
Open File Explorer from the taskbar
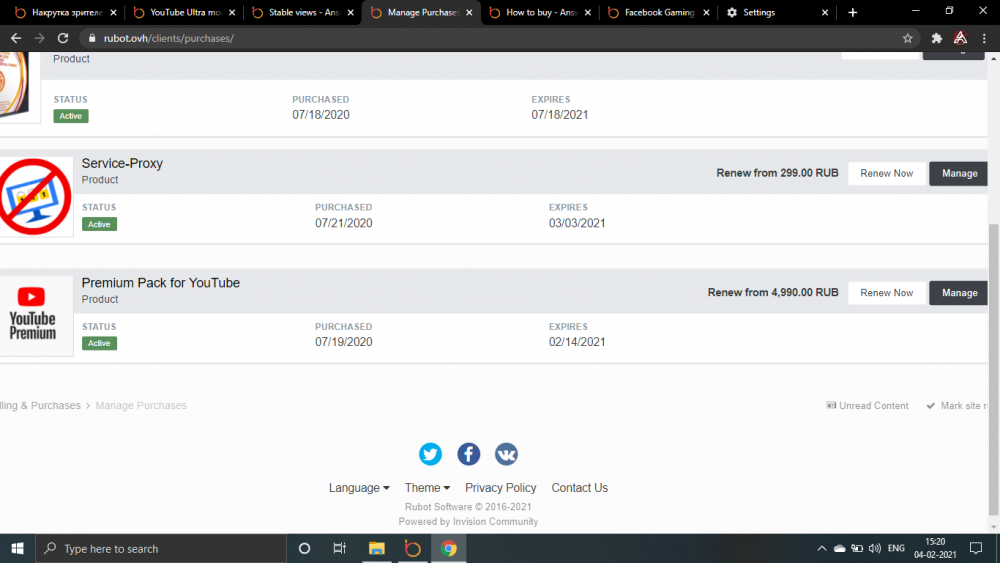377,548
